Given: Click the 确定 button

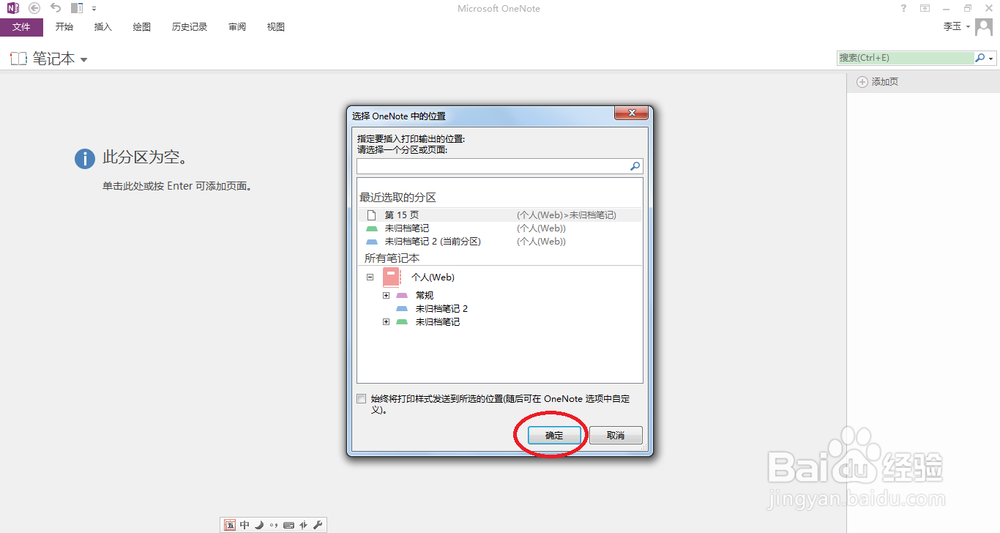Looking at the screenshot, I should coord(554,435).
